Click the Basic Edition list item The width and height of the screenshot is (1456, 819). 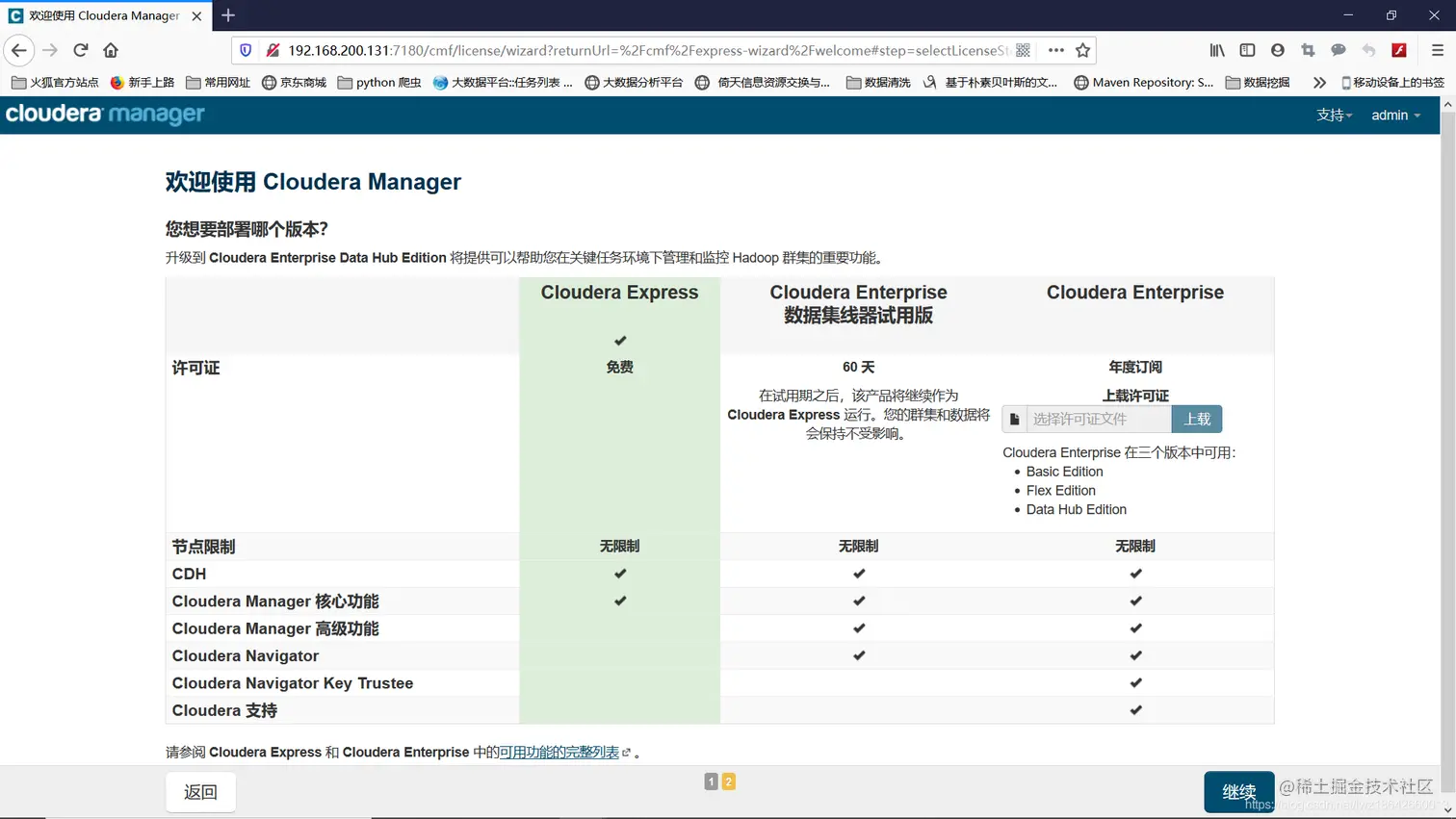point(1064,472)
